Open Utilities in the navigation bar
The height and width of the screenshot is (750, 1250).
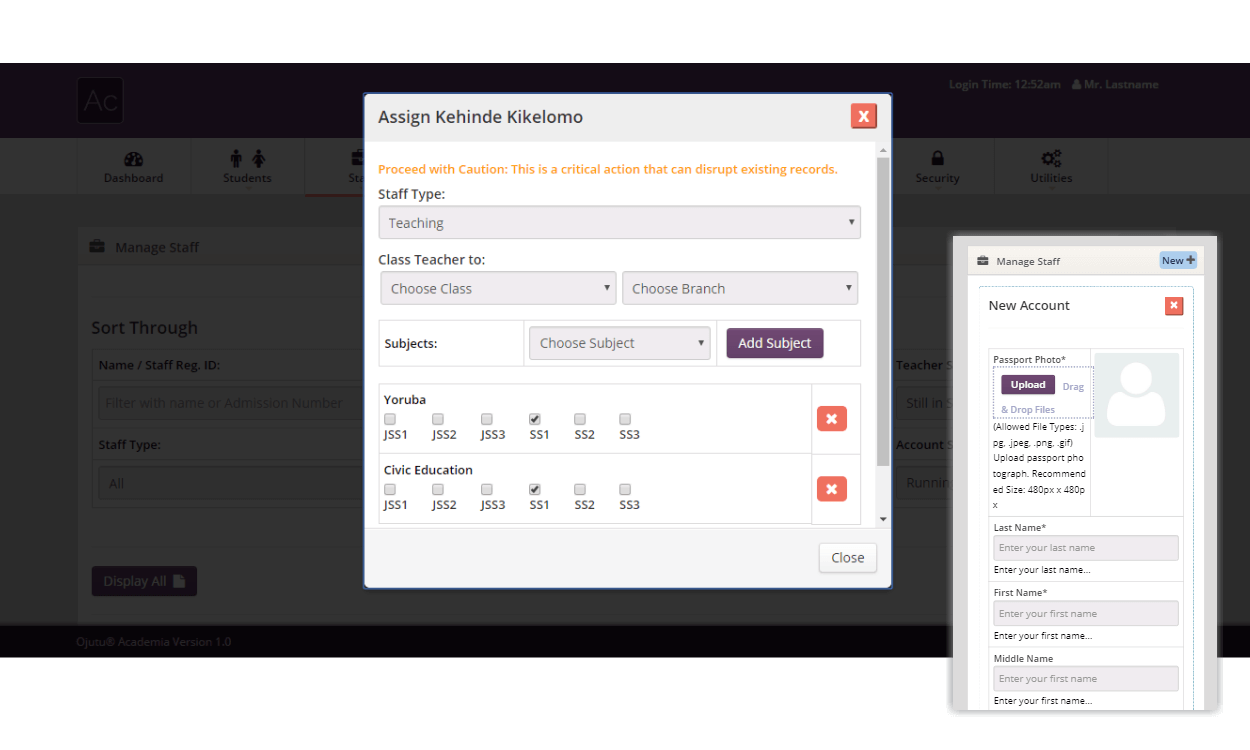pyautogui.click(x=1051, y=167)
